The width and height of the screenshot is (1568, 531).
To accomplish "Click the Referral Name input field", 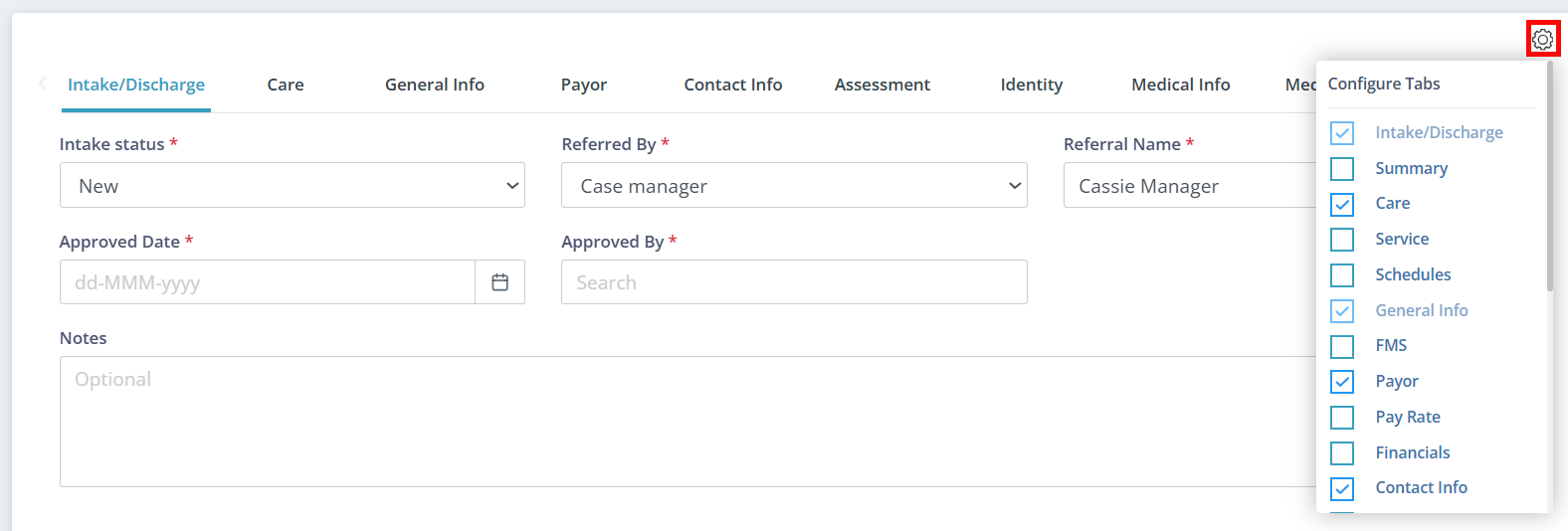I will tap(1189, 186).
